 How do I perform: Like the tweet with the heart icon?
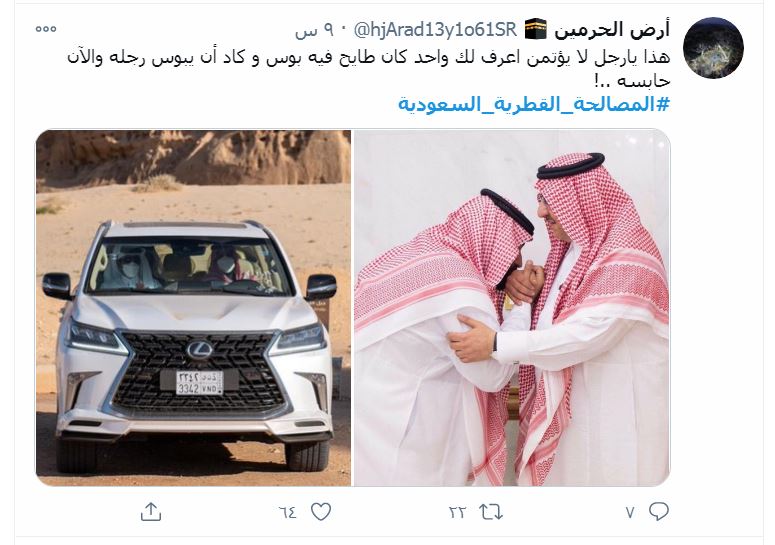pyautogui.click(x=321, y=512)
